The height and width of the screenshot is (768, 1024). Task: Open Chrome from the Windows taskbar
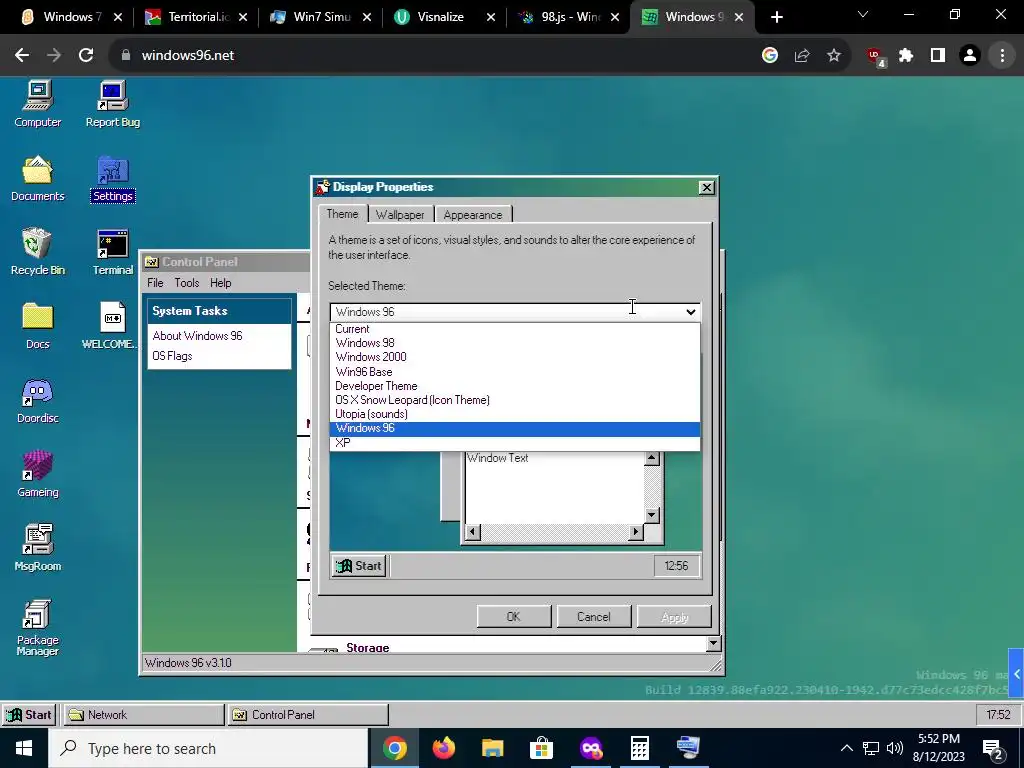click(395, 748)
